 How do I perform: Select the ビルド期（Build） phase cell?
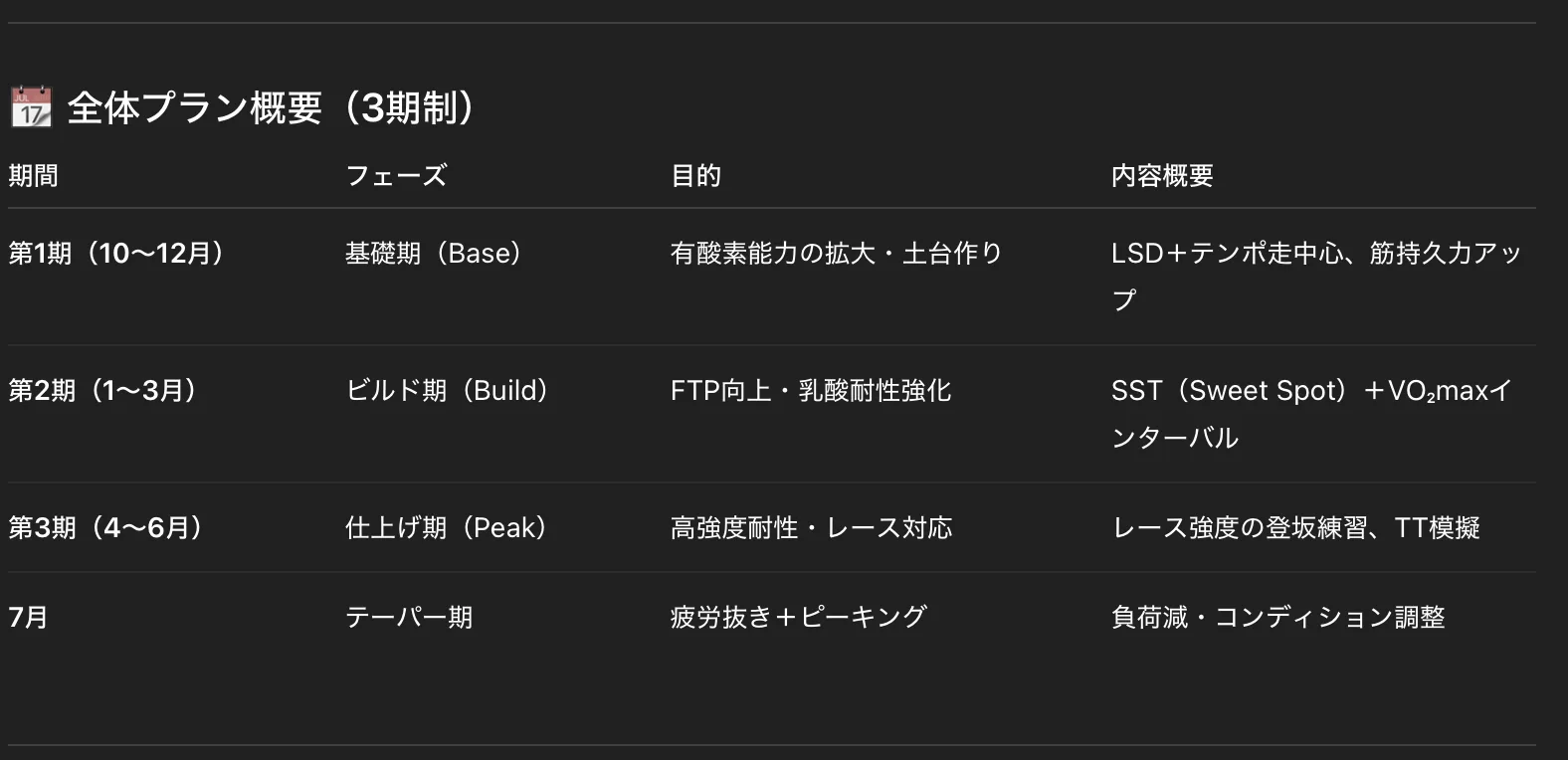pyautogui.click(x=447, y=391)
